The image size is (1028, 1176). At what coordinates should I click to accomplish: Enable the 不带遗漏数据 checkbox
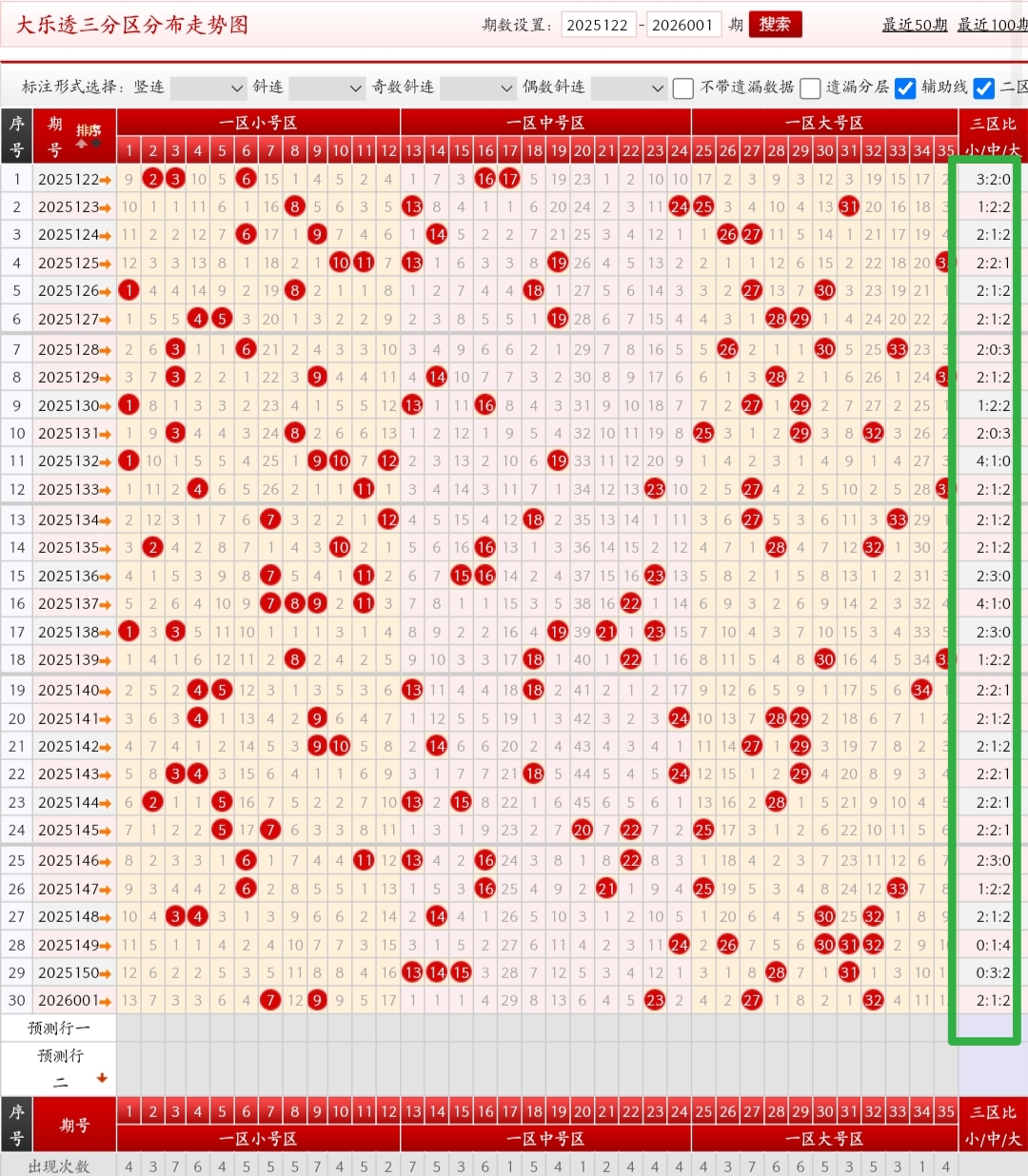tap(682, 88)
